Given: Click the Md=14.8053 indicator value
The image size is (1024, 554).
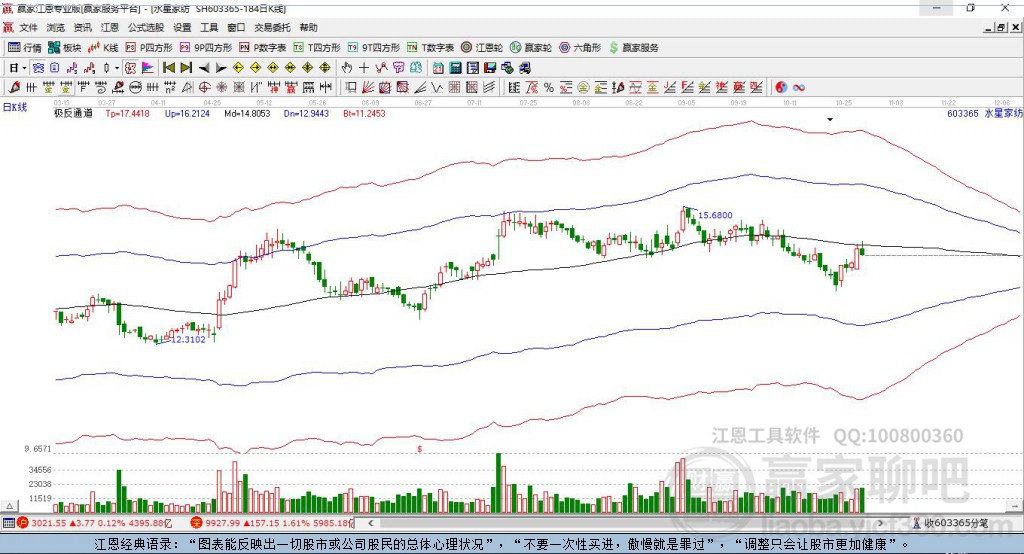Looking at the screenshot, I should (x=247, y=113).
